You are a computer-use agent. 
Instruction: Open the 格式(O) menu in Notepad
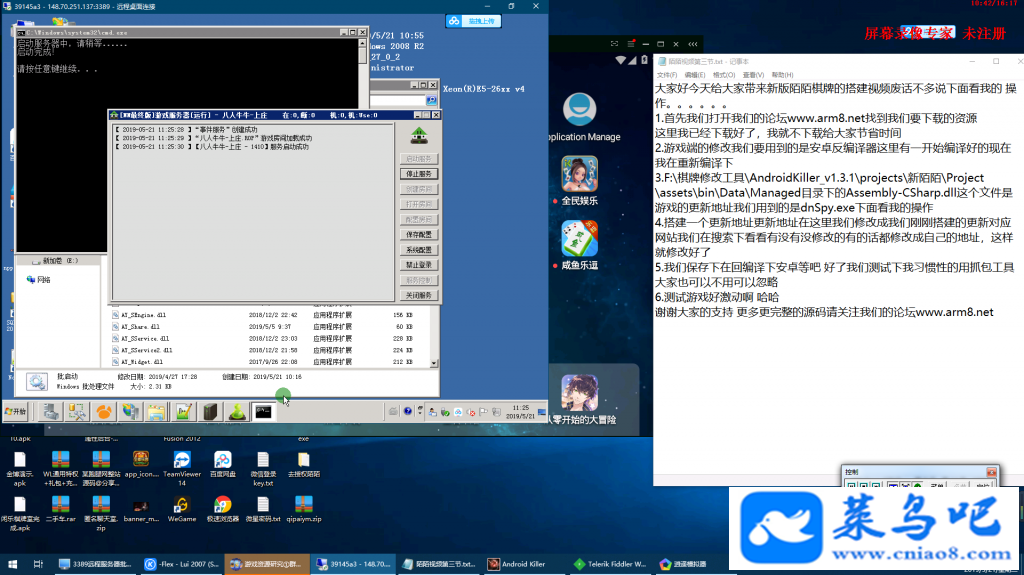click(x=724, y=75)
